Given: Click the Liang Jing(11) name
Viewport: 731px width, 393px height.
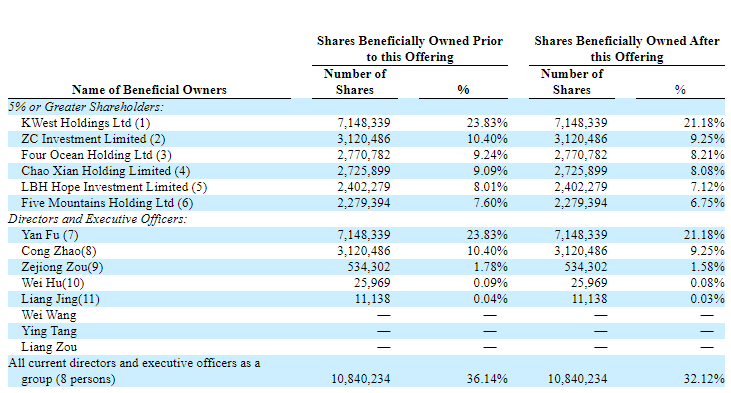Looking at the screenshot, I should click(61, 299).
